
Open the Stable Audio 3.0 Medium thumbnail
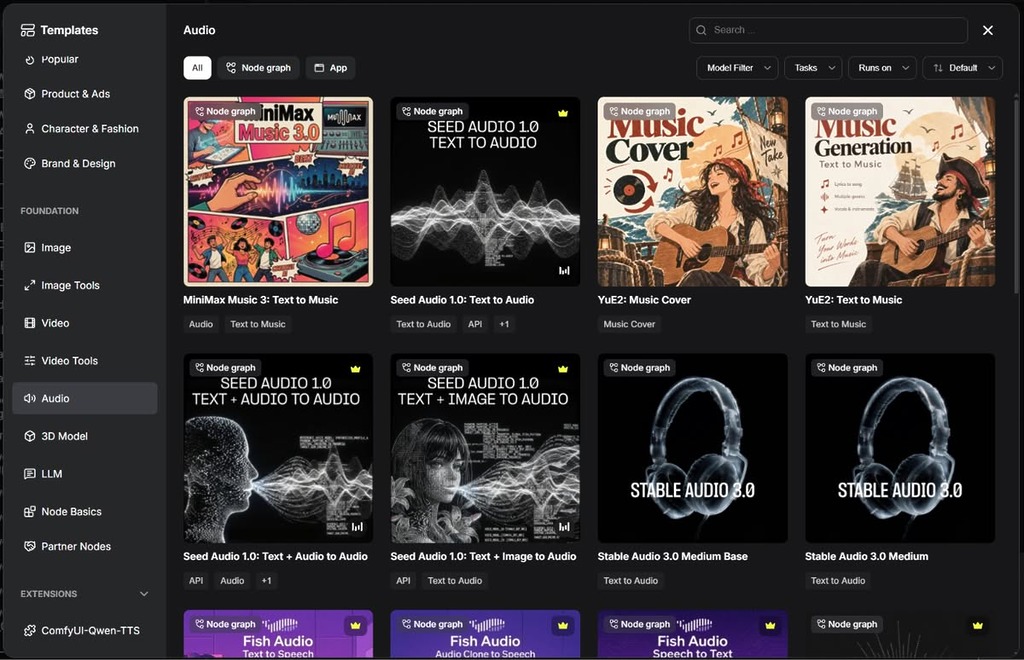pyautogui.click(x=900, y=448)
